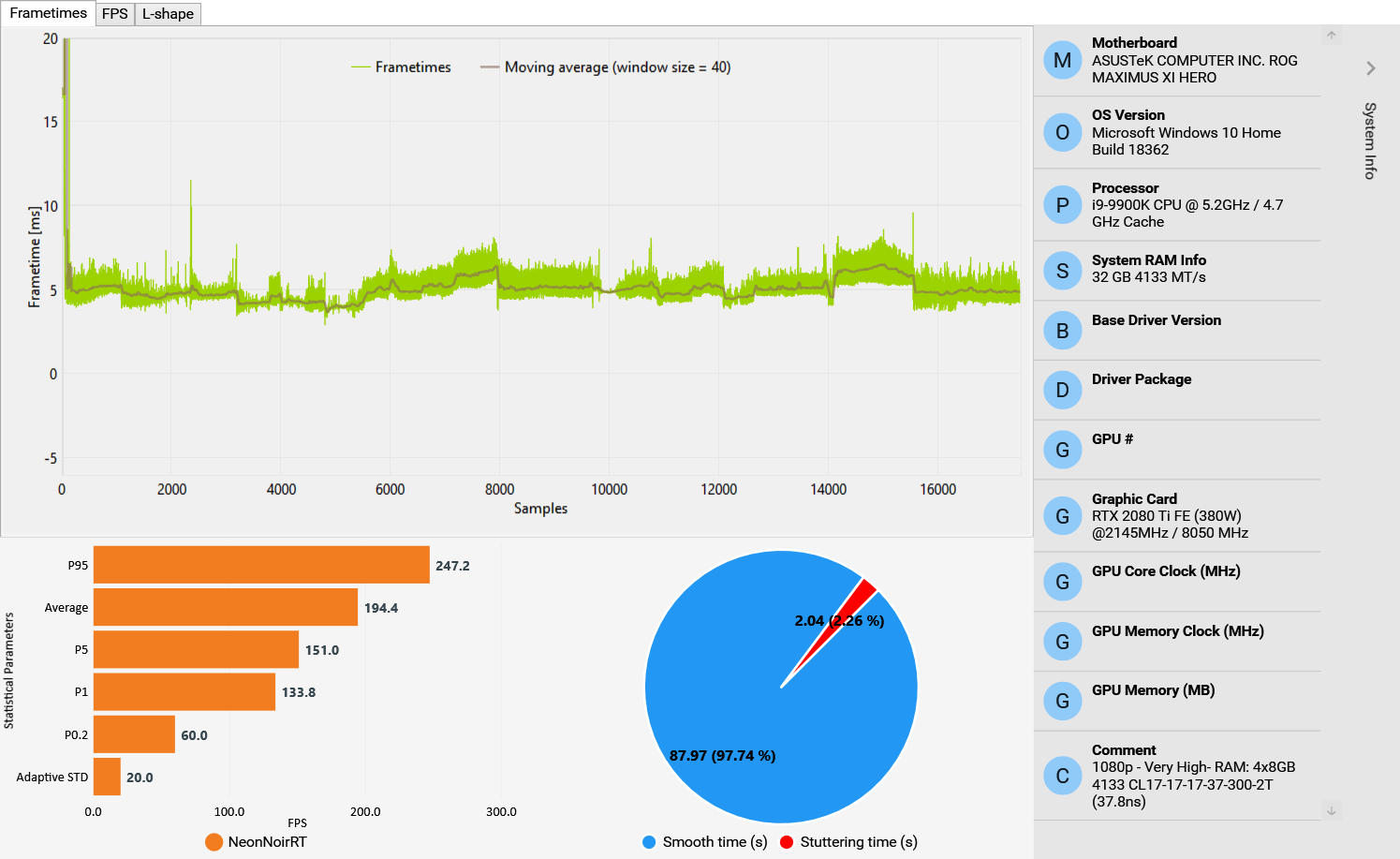Click the '32 GB 4133 MT/s' text
The image size is (1400, 859).
click(1149, 277)
